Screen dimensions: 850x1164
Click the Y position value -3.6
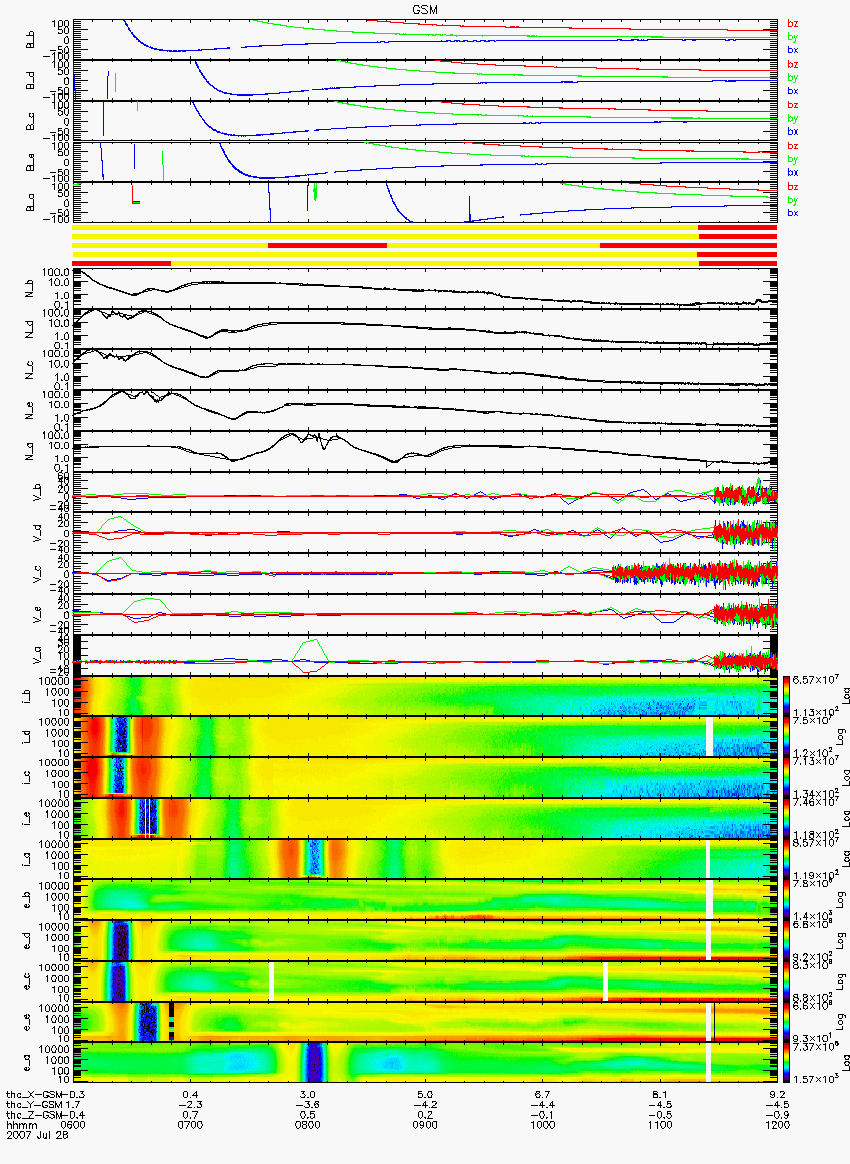click(307, 1105)
